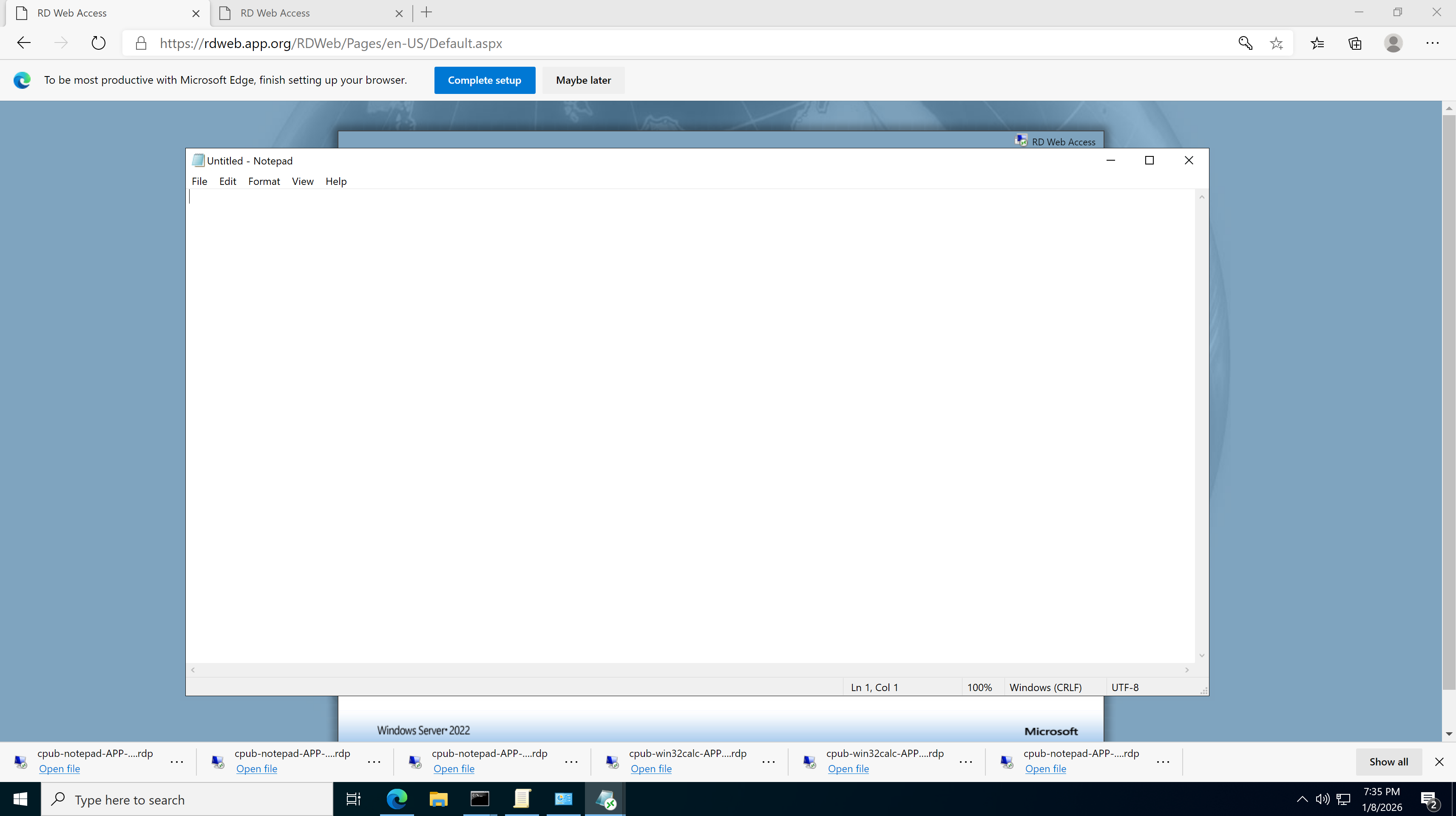Open the Notepad View menu
This screenshot has width=1456, height=816.
(x=302, y=181)
